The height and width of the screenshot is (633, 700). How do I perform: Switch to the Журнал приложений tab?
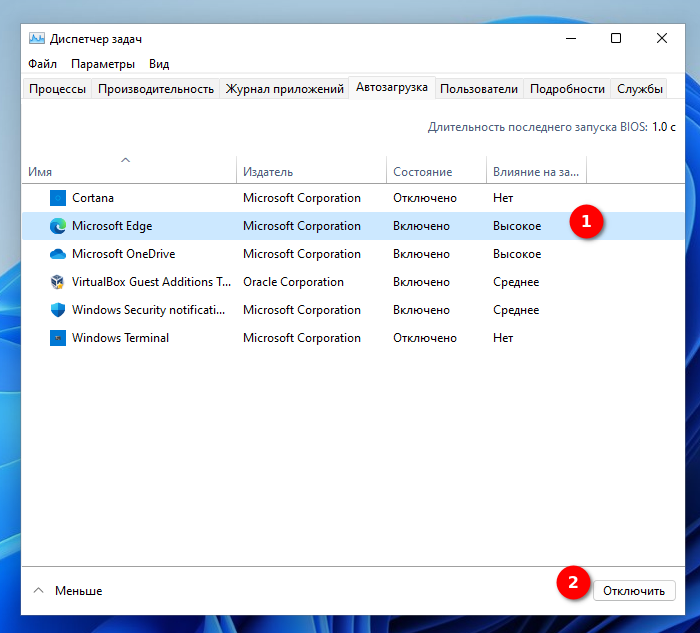pyautogui.click(x=284, y=89)
